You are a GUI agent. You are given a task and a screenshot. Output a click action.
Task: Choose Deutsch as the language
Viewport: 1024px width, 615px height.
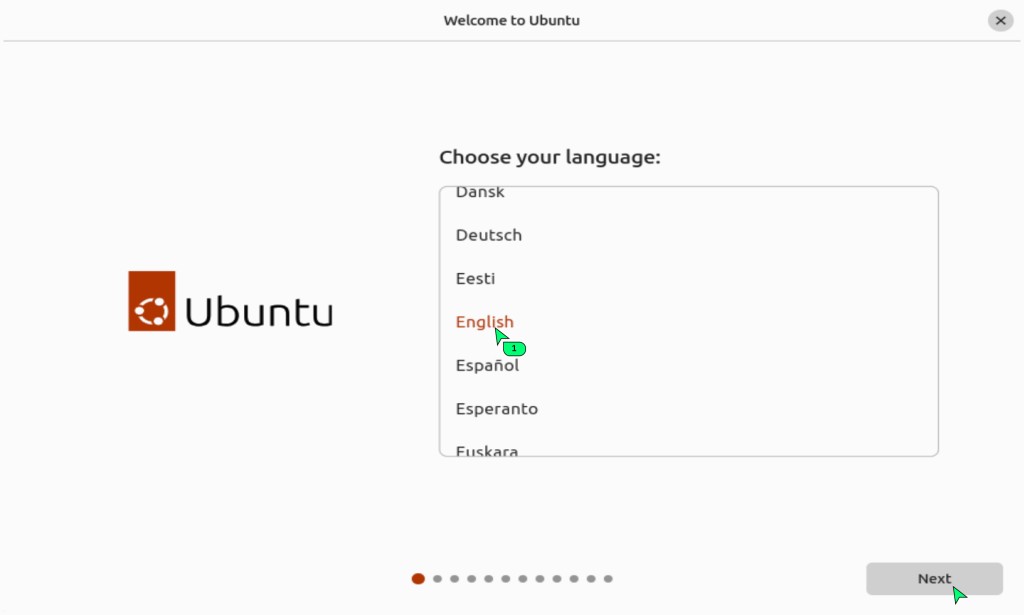(489, 235)
